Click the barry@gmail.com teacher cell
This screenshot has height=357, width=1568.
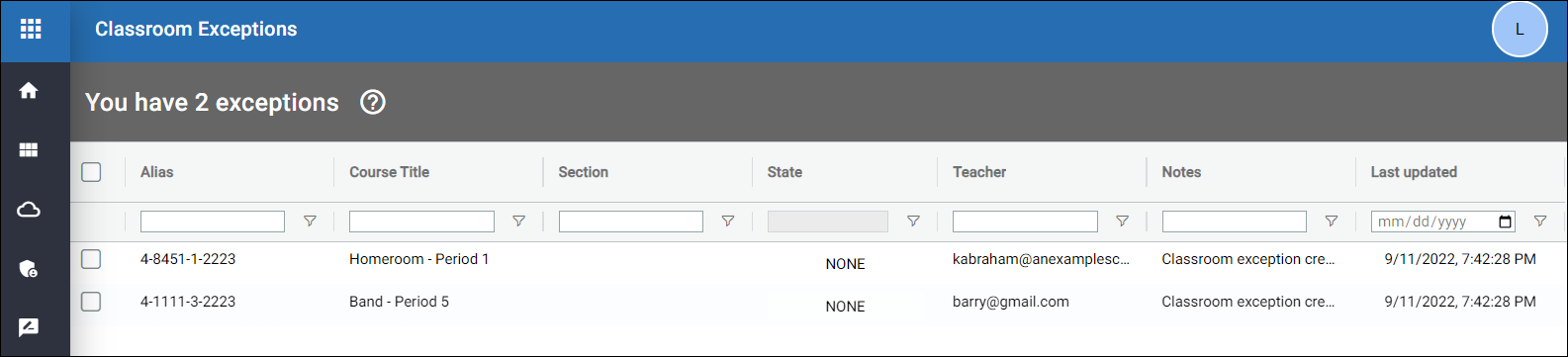[x=1011, y=302]
